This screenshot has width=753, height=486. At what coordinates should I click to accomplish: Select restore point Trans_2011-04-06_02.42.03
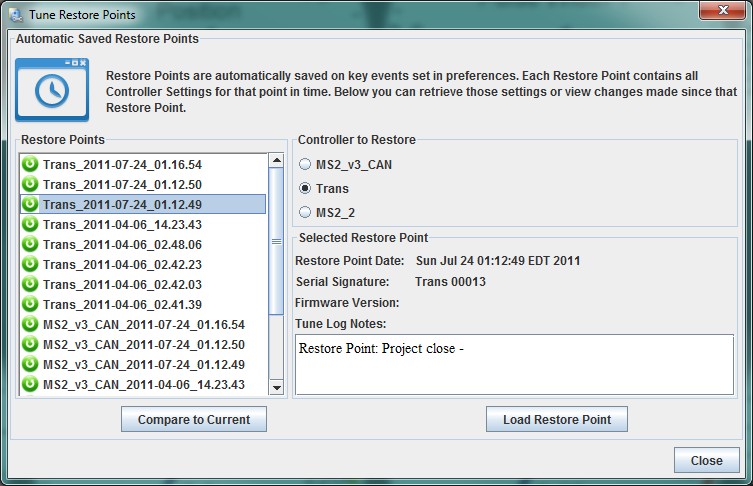pyautogui.click(x=143, y=284)
